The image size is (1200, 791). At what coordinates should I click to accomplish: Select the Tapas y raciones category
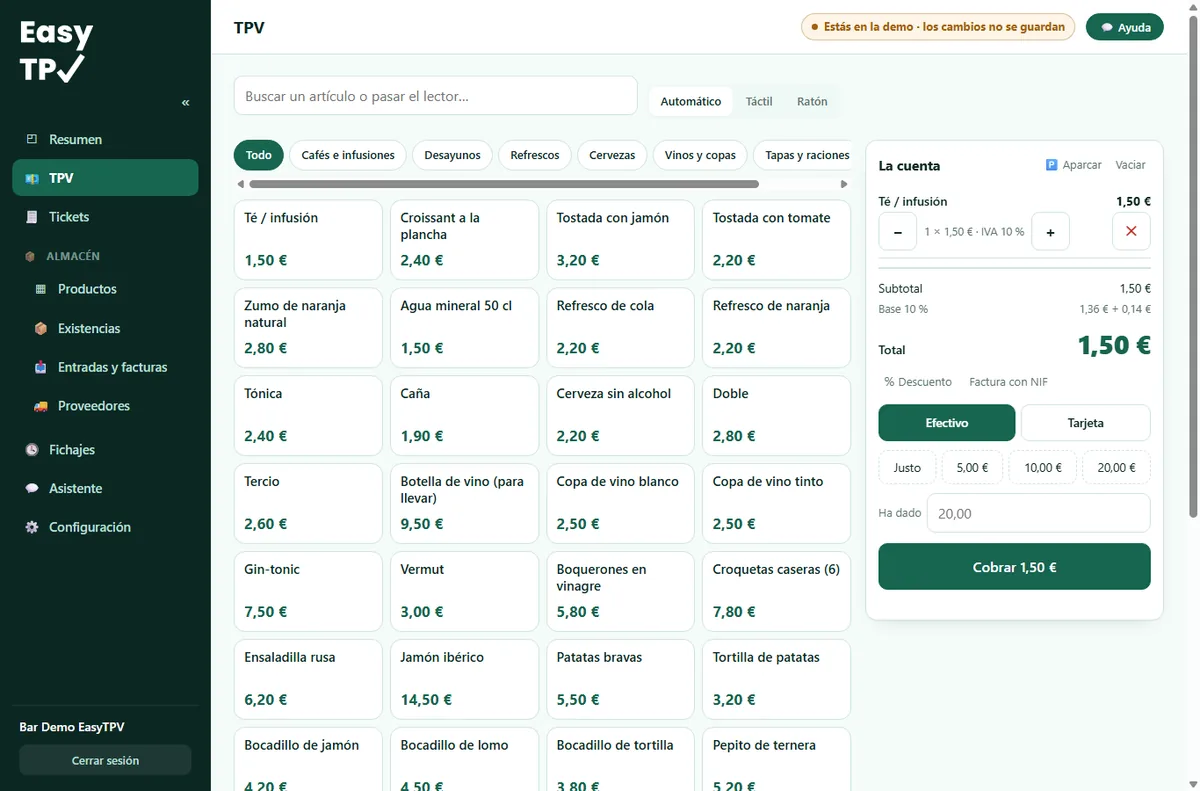[802, 155]
